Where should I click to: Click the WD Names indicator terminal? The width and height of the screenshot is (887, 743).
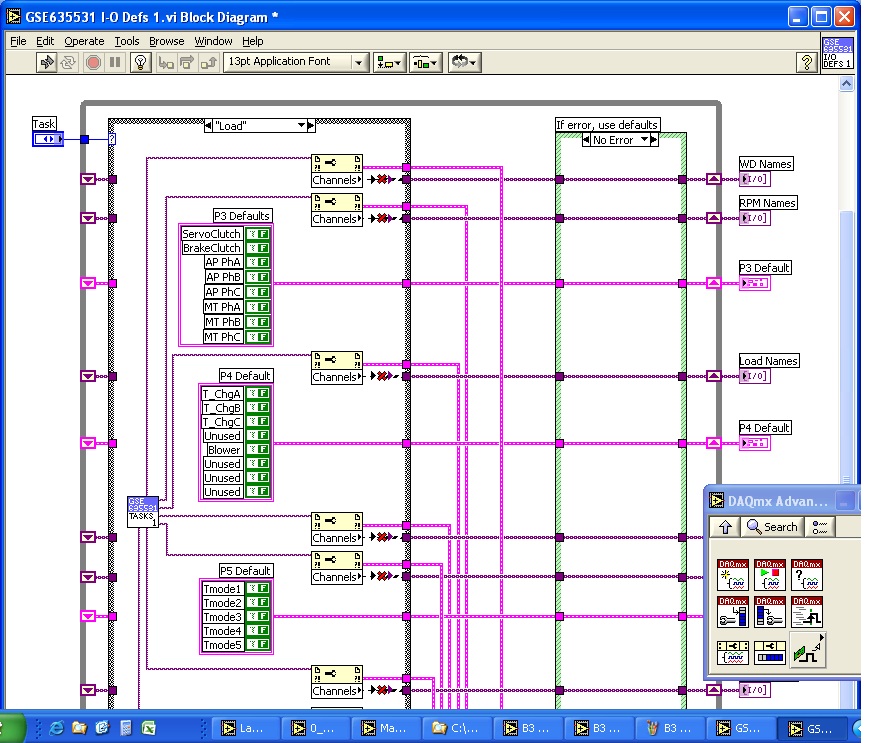pyautogui.click(x=755, y=179)
